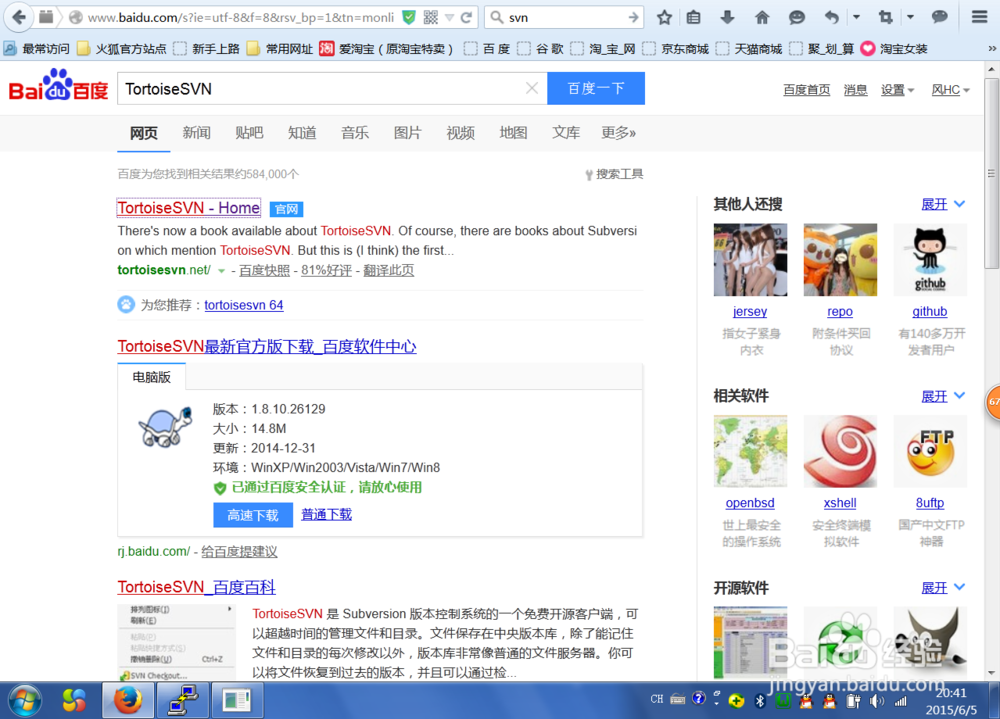The width and height of the screenshot is (1000, 719).
Task: Expand the 其他人还搜 section with 展开
Action: pyautogui.click(x=943, y=204)
